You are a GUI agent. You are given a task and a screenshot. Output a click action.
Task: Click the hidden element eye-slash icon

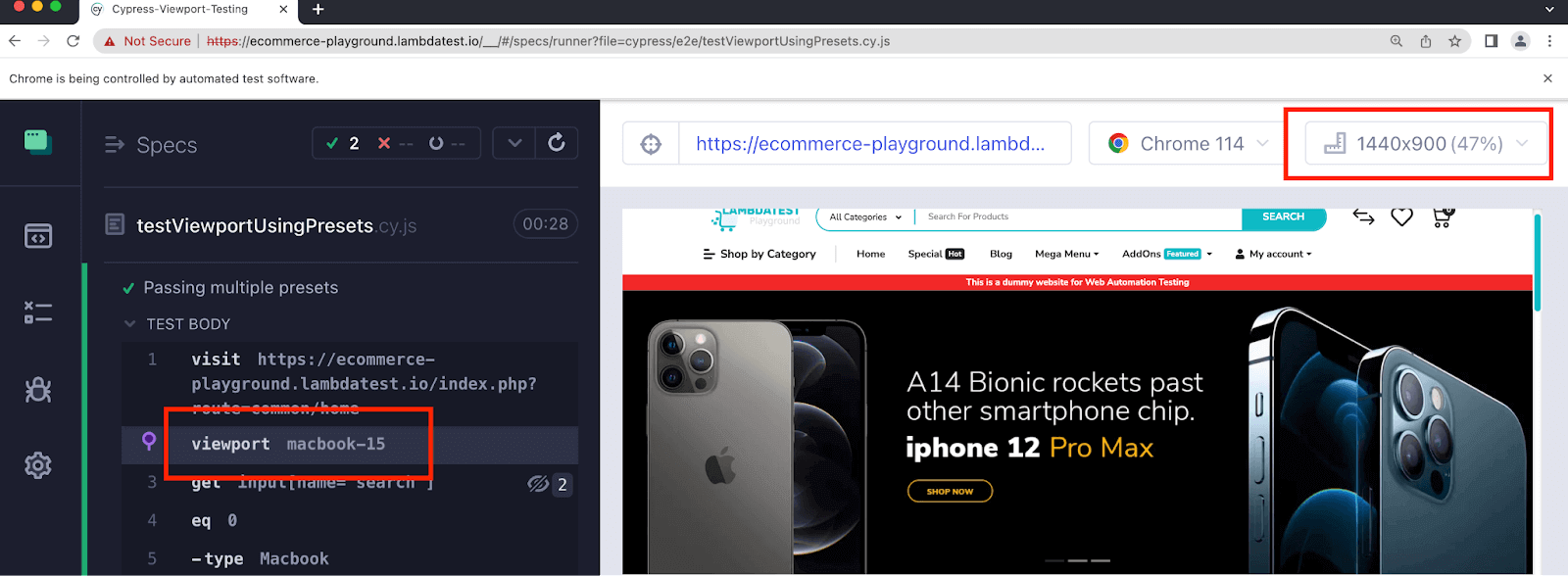pos(538,484)
